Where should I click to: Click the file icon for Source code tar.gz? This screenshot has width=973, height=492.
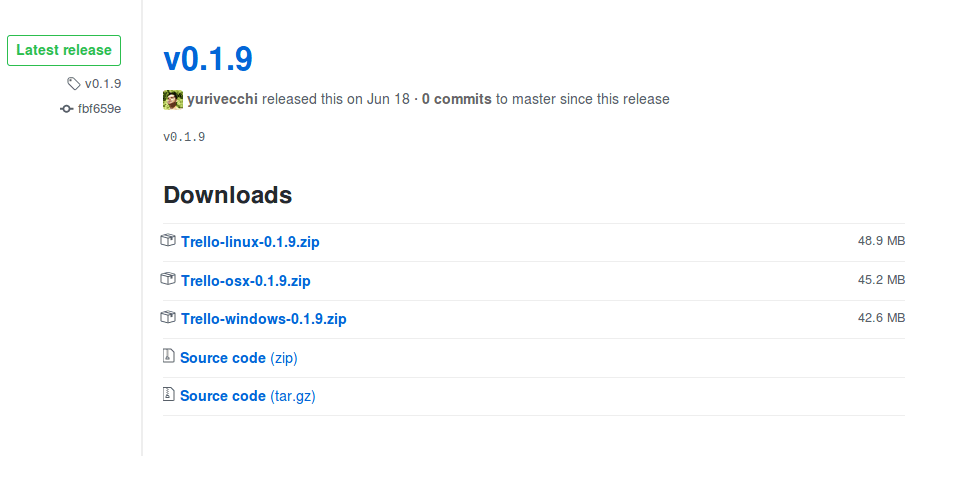[168, 395]
